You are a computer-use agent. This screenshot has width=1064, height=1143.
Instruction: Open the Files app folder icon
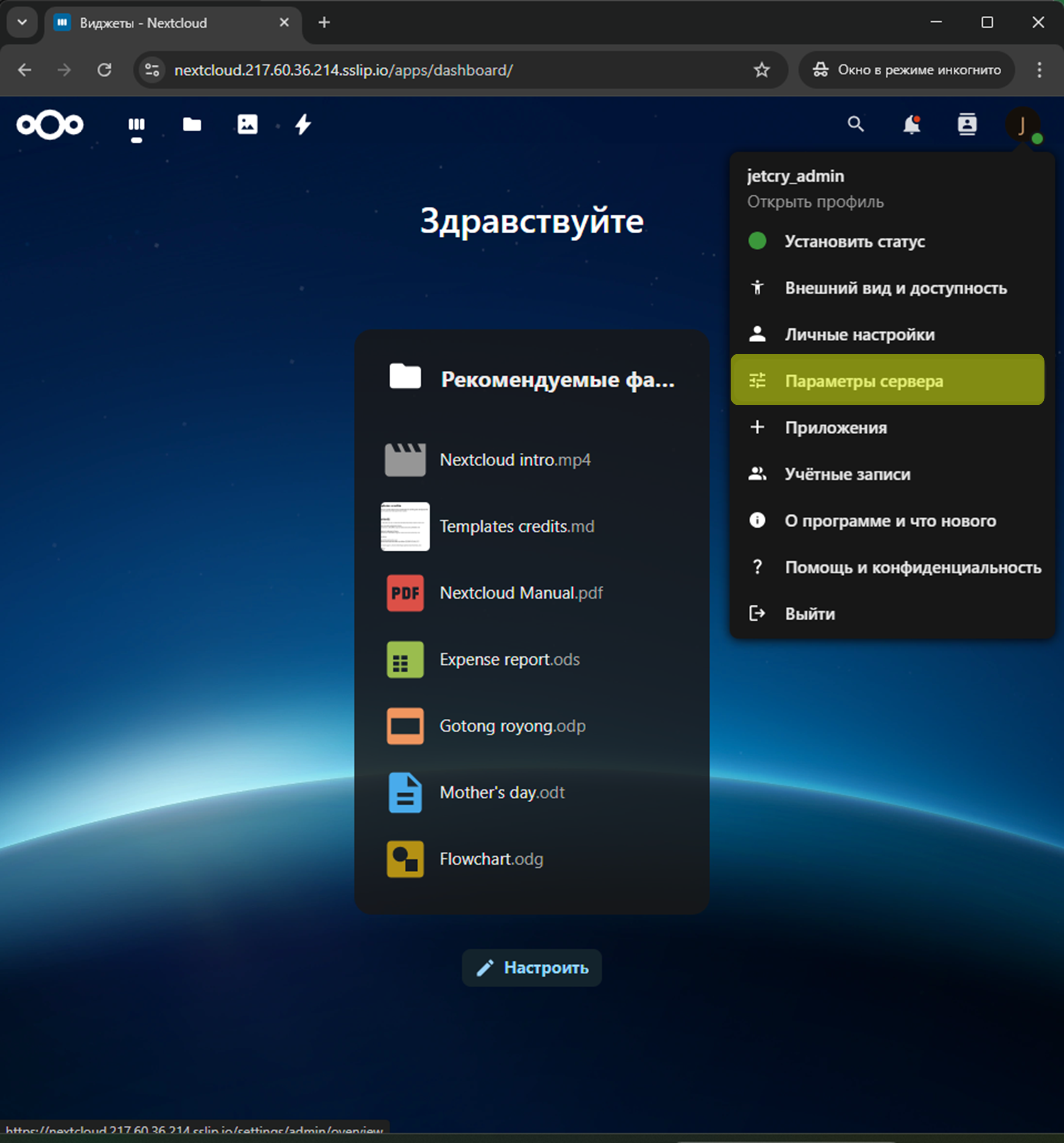coord(192,124)
